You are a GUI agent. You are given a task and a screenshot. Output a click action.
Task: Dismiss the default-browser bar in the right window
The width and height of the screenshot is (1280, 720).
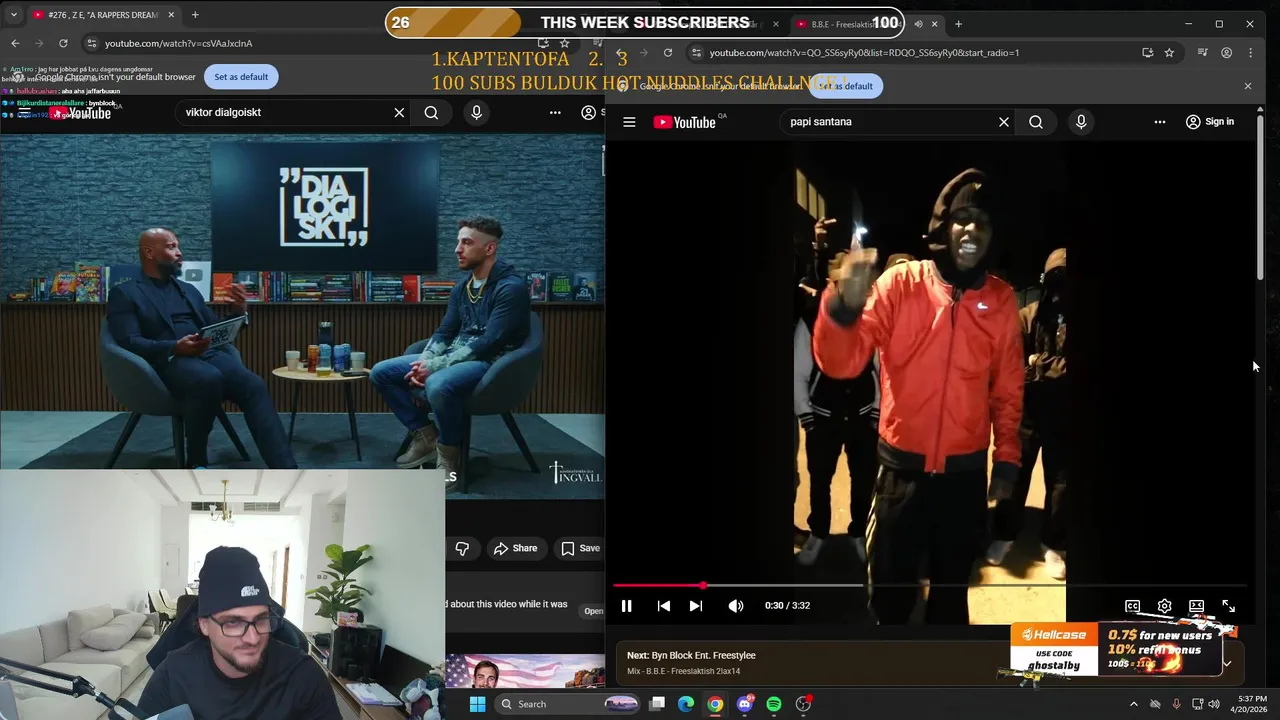click(x=1247, y=86)
